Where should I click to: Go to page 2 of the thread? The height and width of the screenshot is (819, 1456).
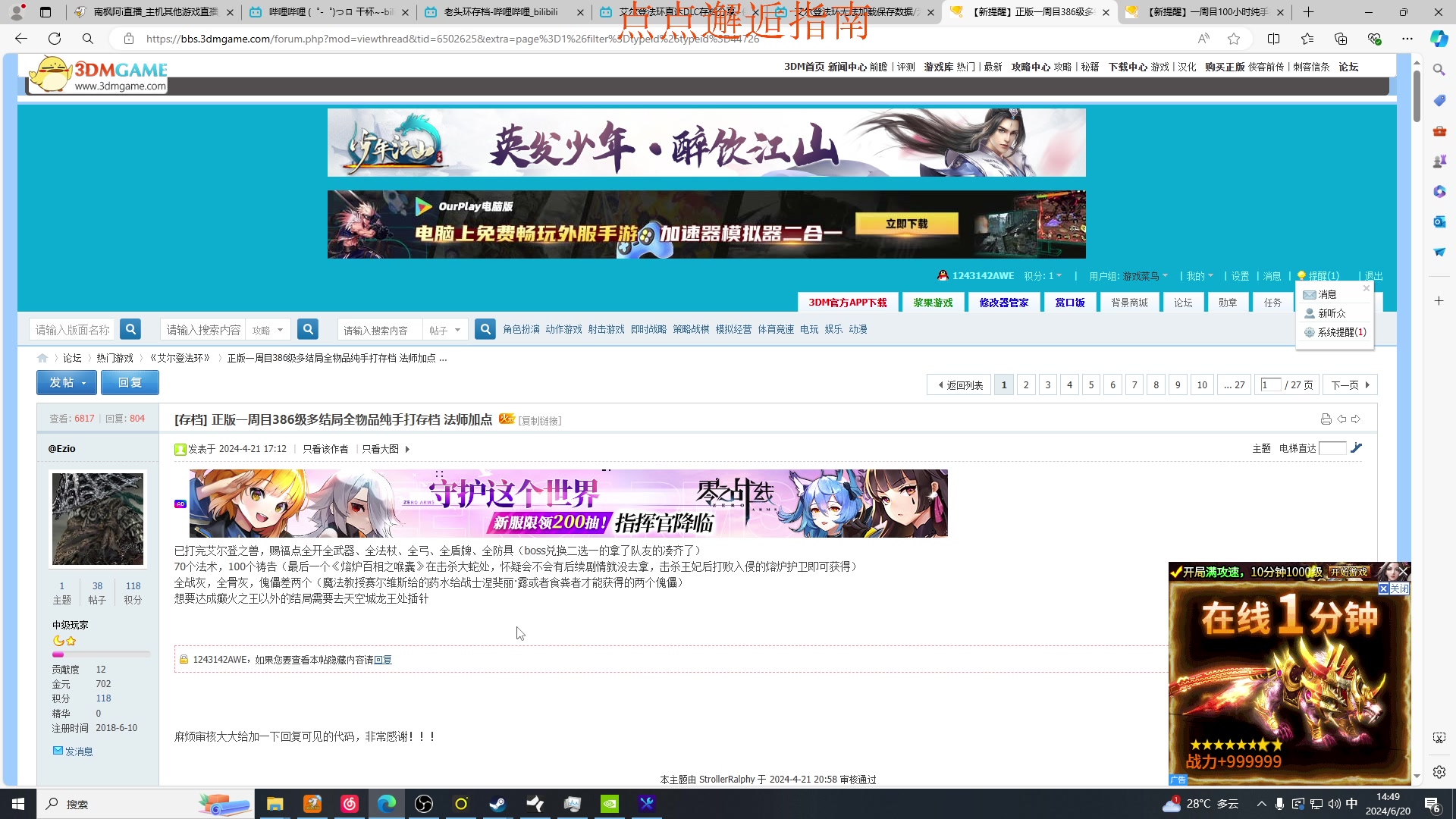click(1026, 384)
